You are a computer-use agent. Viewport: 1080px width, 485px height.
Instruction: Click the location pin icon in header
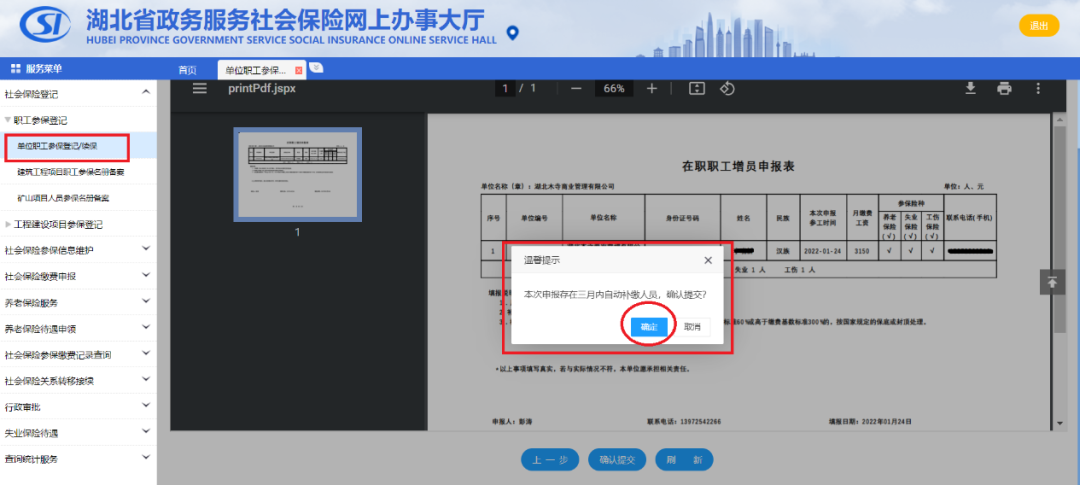tap(512, 33)
